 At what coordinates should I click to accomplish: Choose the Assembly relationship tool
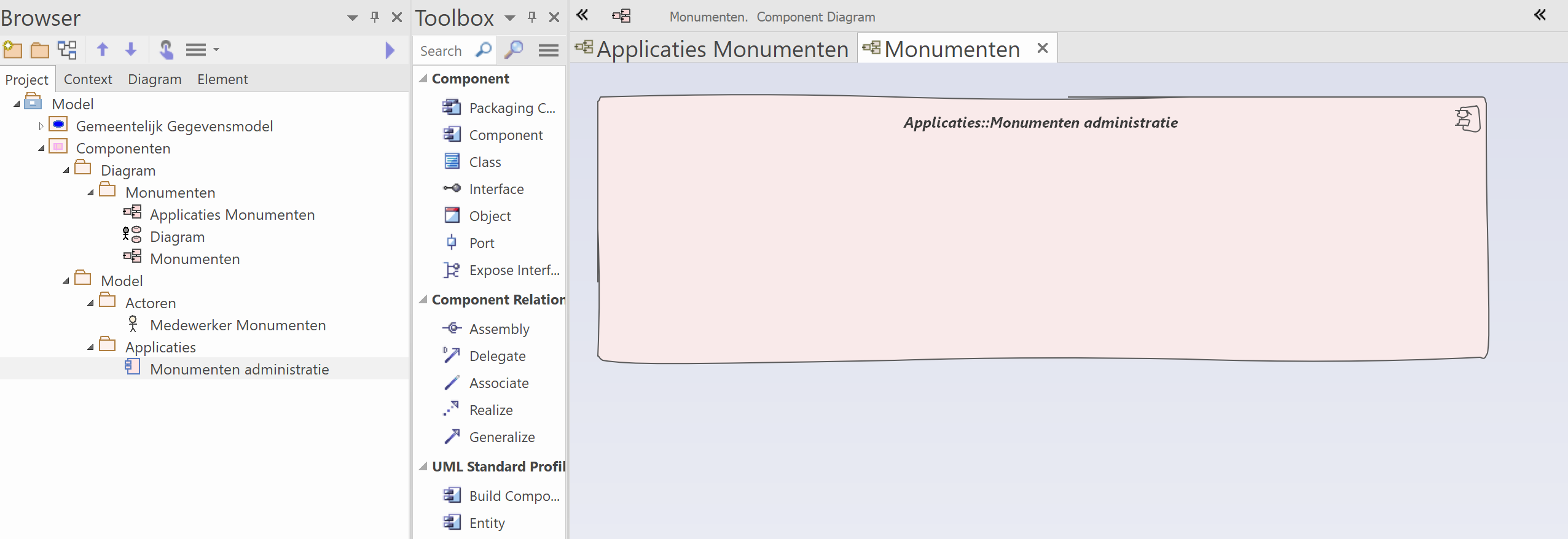tap(498, 329)
